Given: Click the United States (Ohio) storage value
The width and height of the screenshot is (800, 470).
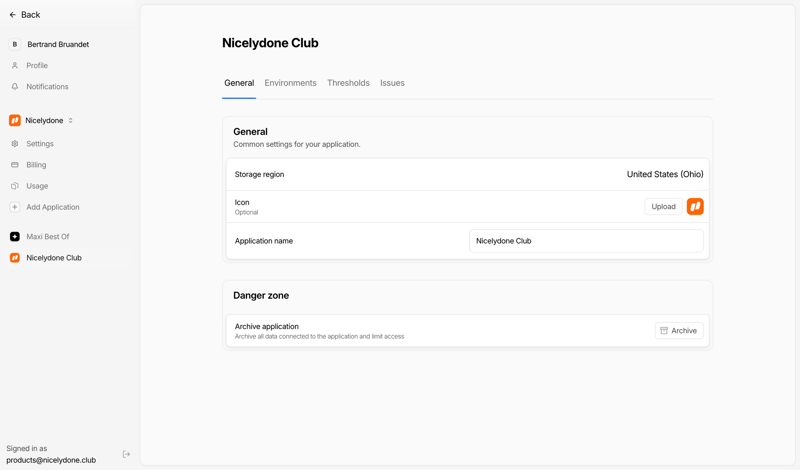Looking at the screenshot, I should click(665, 174).
